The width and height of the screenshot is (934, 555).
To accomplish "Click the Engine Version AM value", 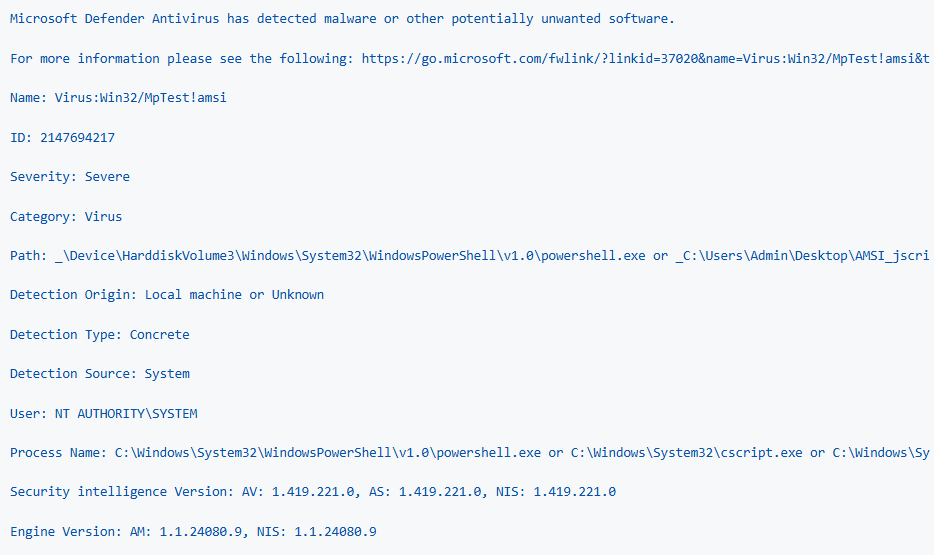I will (x=186, y=531).
